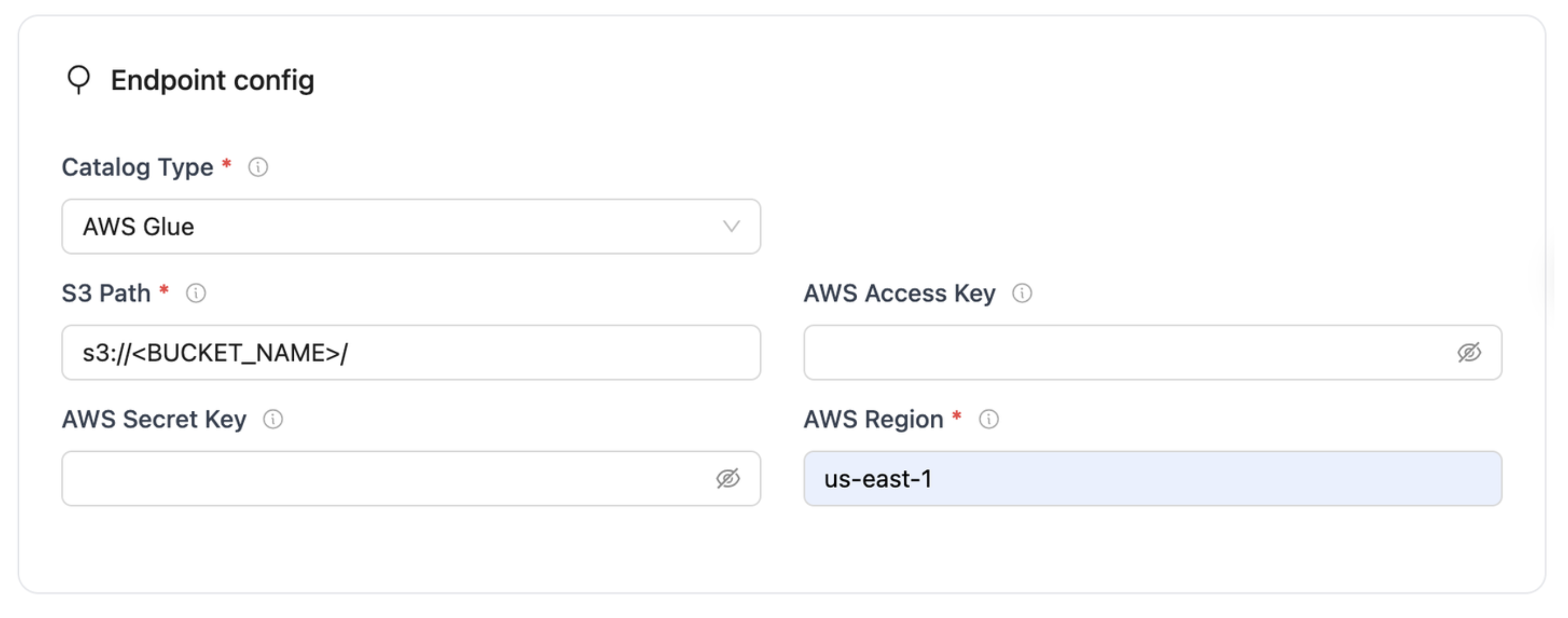
Task: Click the Catalog Type info icon
Action: tap(258, 166)
